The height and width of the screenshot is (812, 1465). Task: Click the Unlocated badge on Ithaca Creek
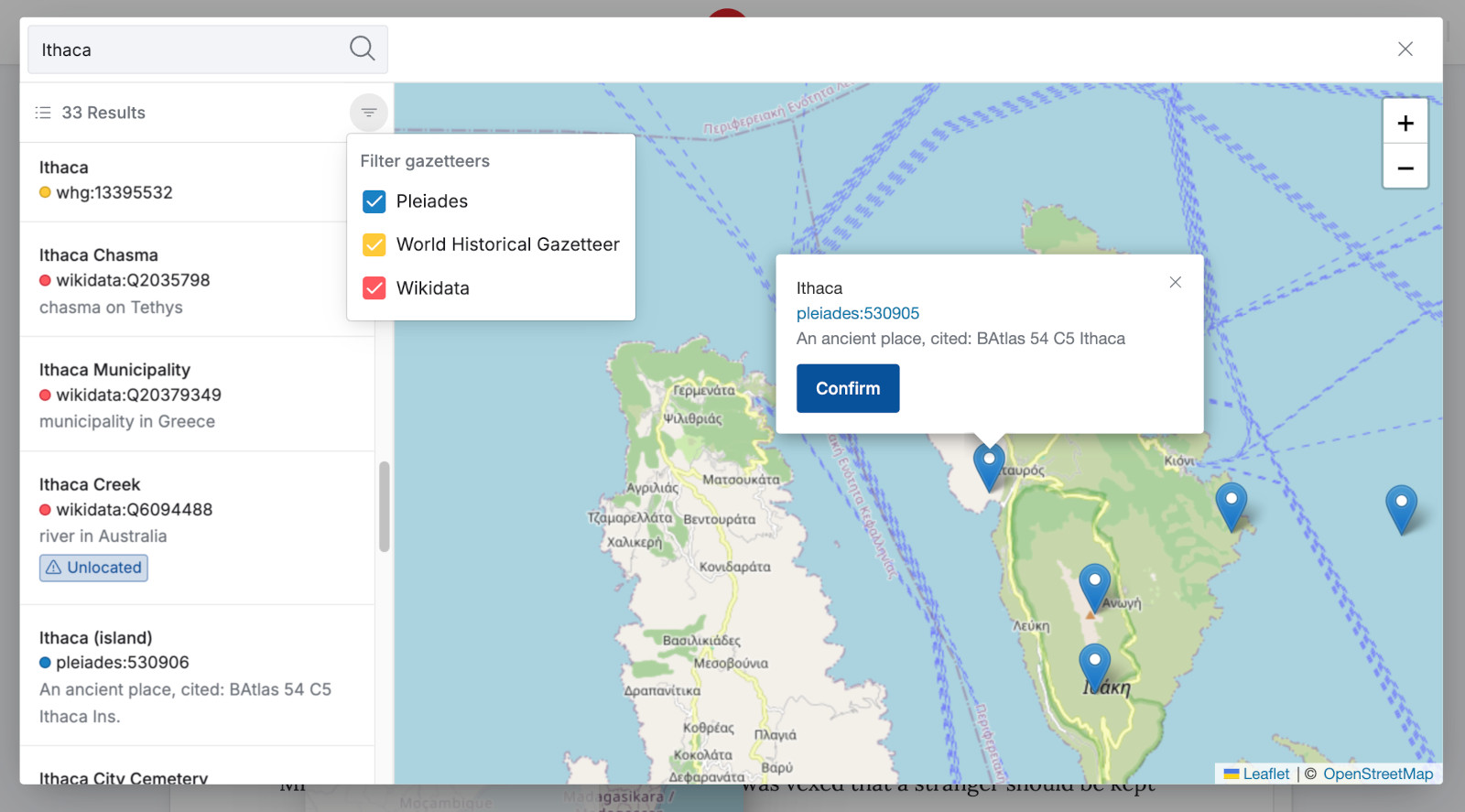(x=93, y=568)
